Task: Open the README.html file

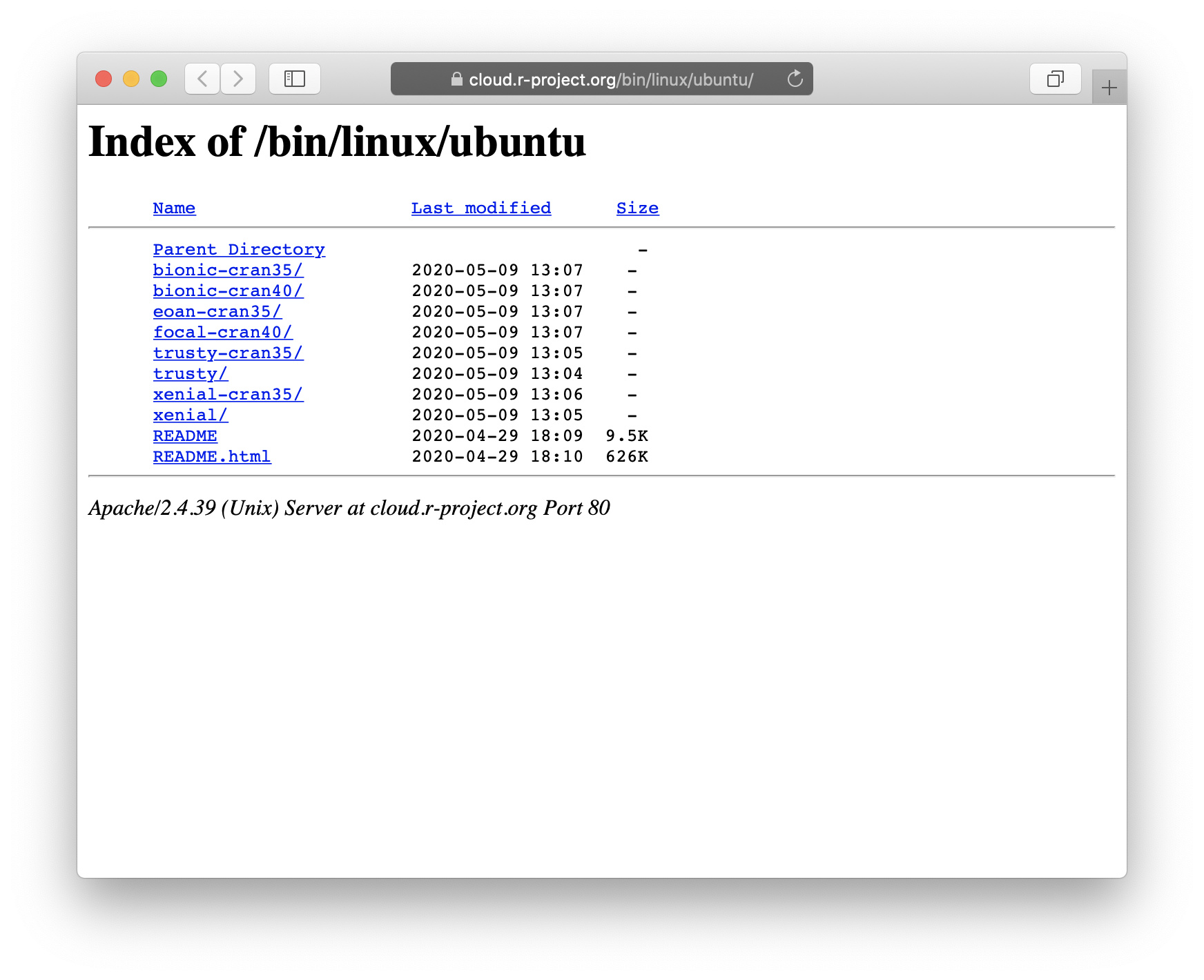Action: click(x=212, y=456)
